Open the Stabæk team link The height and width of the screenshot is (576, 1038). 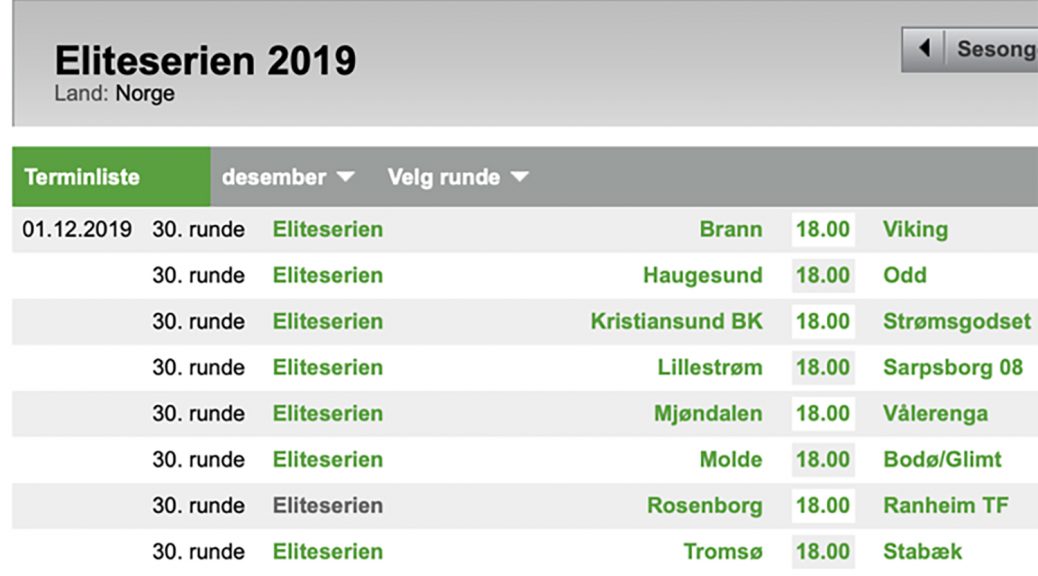(922, 551)
